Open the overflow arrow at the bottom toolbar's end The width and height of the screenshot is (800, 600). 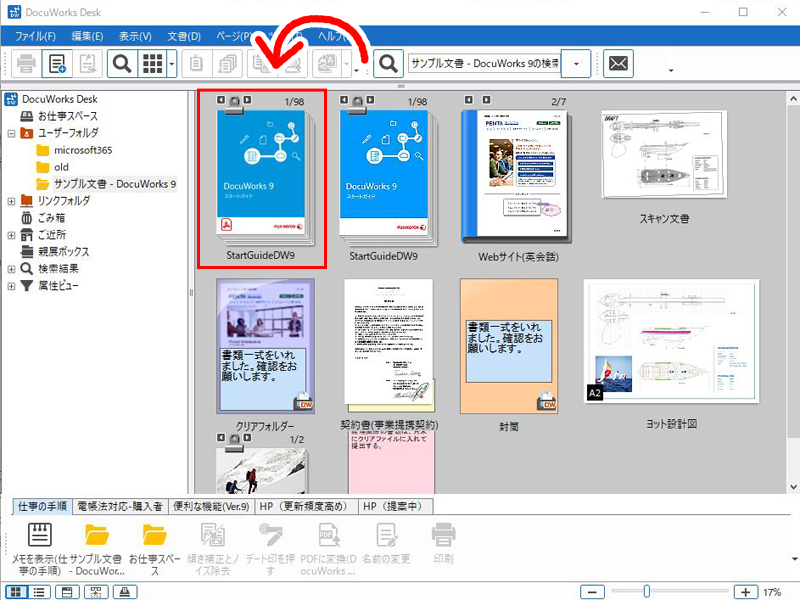pyautogui.click(x=794, y=559)
